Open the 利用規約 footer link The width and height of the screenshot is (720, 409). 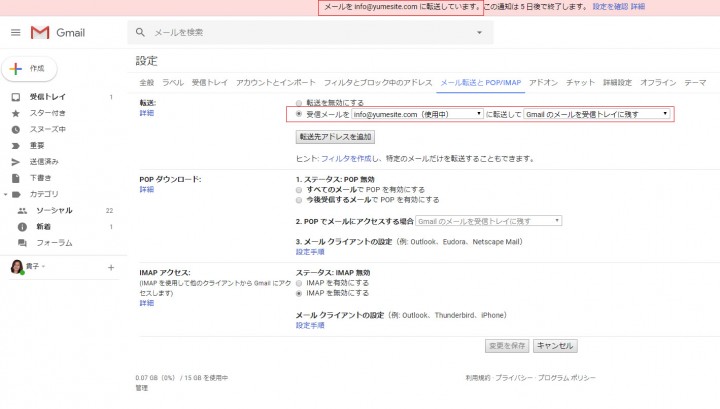click(478, 378)
